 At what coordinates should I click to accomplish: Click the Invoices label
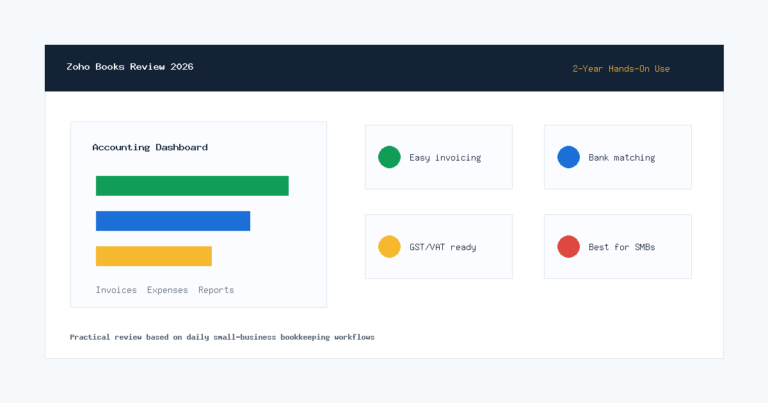tap(116, 290)
